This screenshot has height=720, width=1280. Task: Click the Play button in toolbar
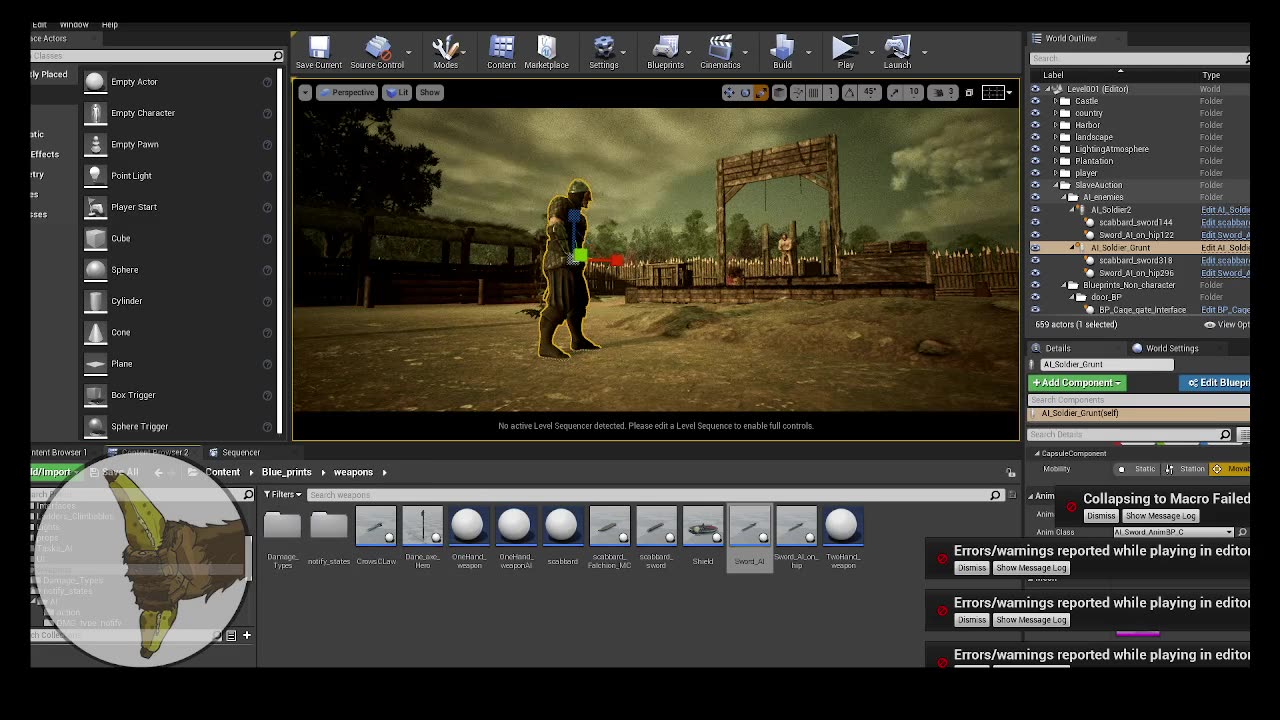845,52
